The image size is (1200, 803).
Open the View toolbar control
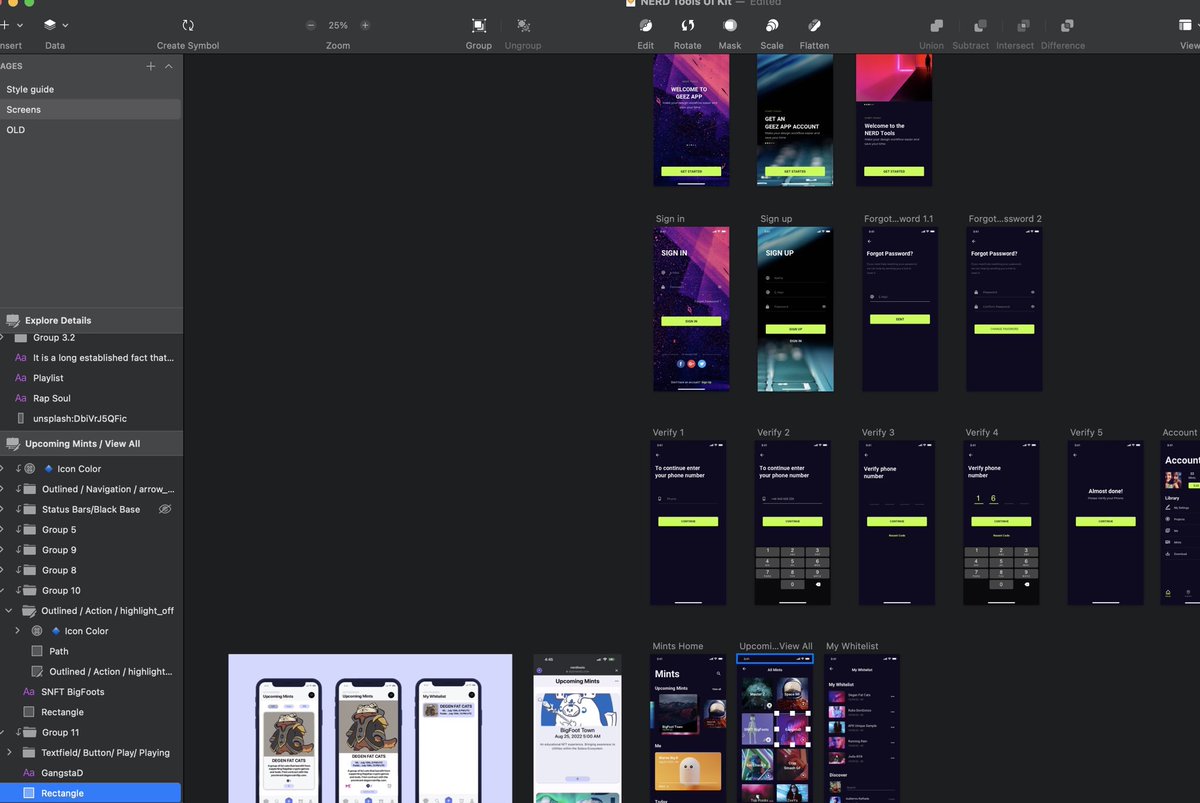(1186, 25)
